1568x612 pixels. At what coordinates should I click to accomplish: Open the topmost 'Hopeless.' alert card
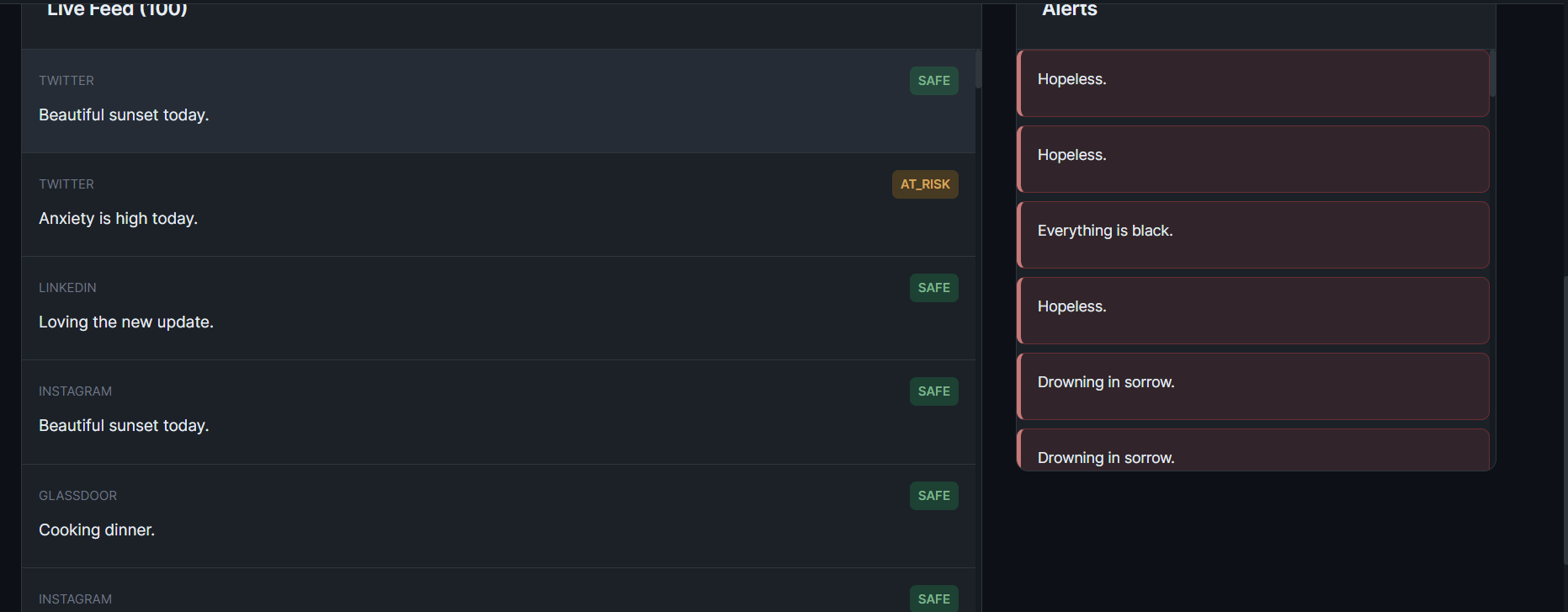coord(1253,83)
